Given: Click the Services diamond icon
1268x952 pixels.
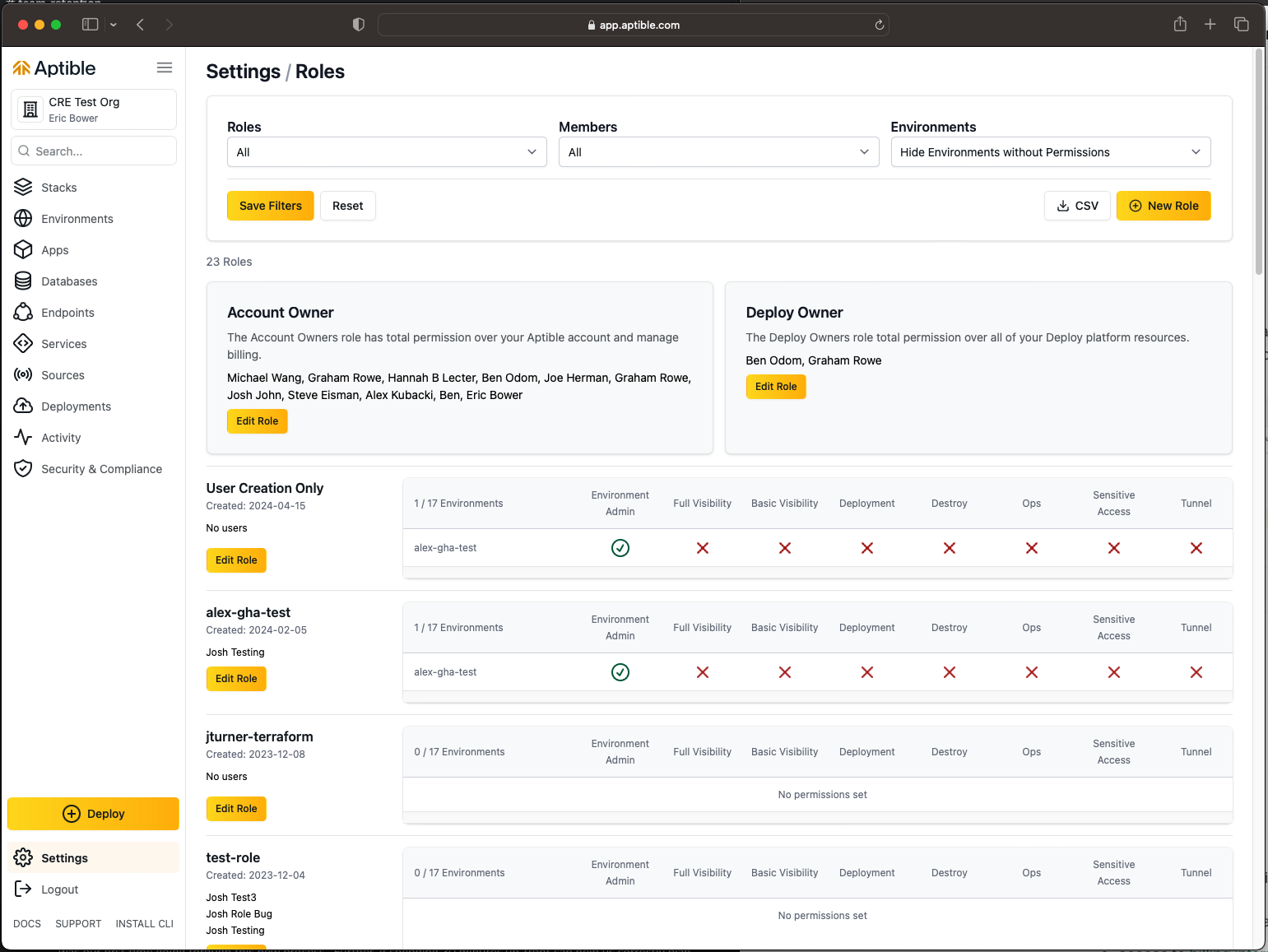Looking at the screenshot, I should 23,344.
